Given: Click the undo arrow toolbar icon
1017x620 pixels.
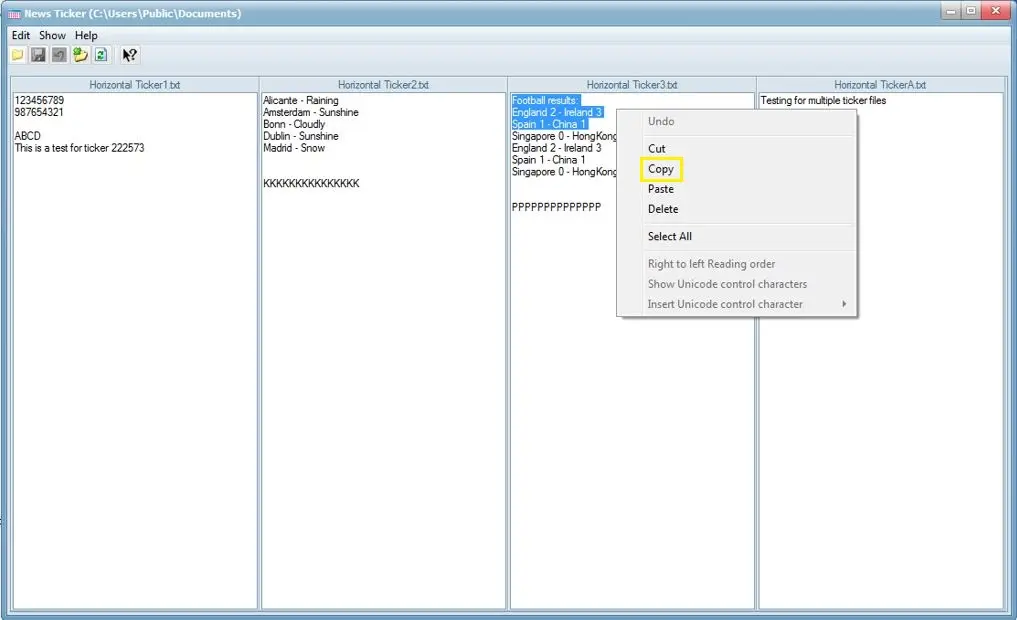Looking at the screenshot, I should click(x=59, y=55).
